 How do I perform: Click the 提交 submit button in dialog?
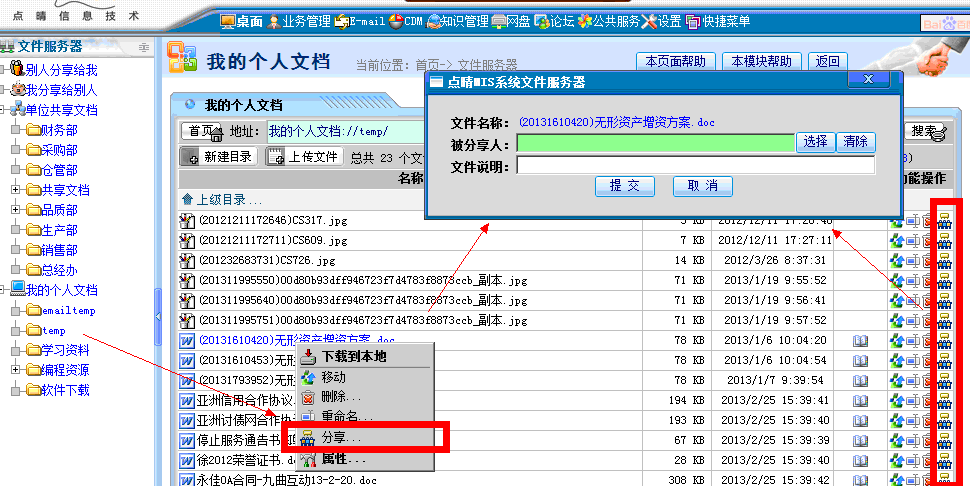[624, 186]
